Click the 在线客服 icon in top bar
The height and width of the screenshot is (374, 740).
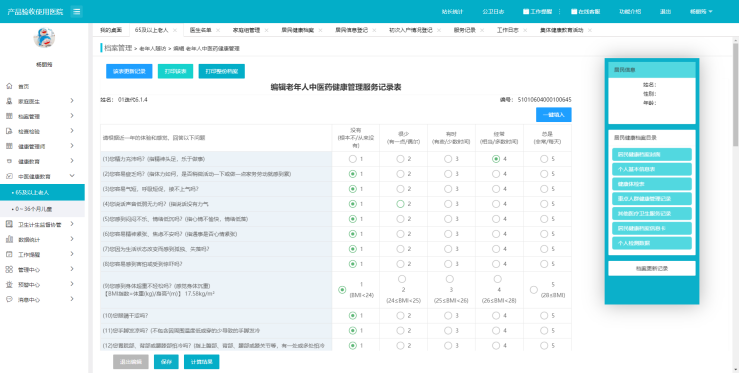574,12
